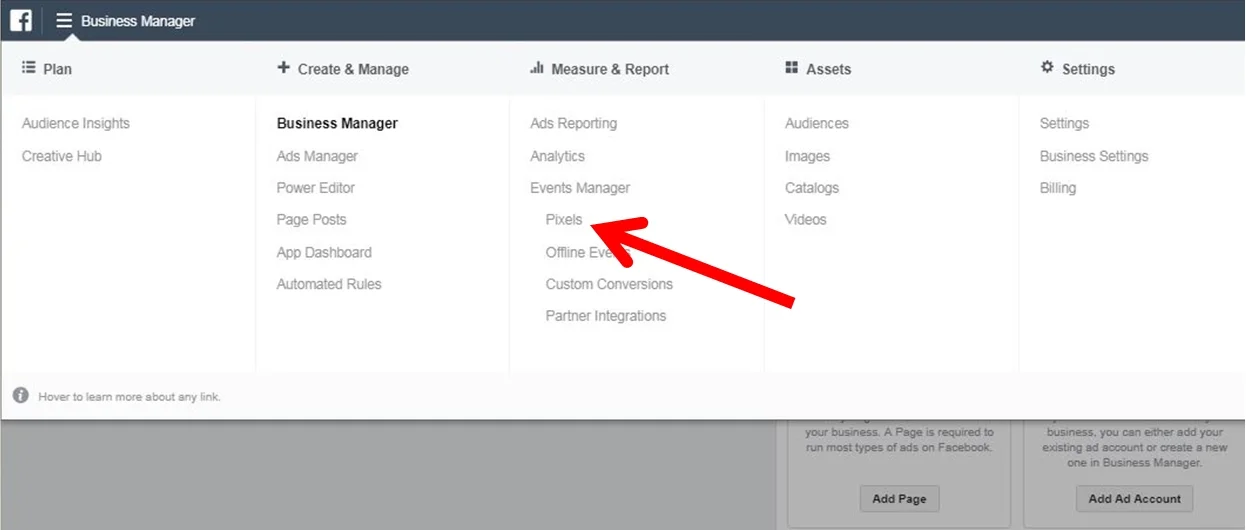Open Creative Hub
This screenshot has height=530, width=1246.
click(x=62, y=156)
